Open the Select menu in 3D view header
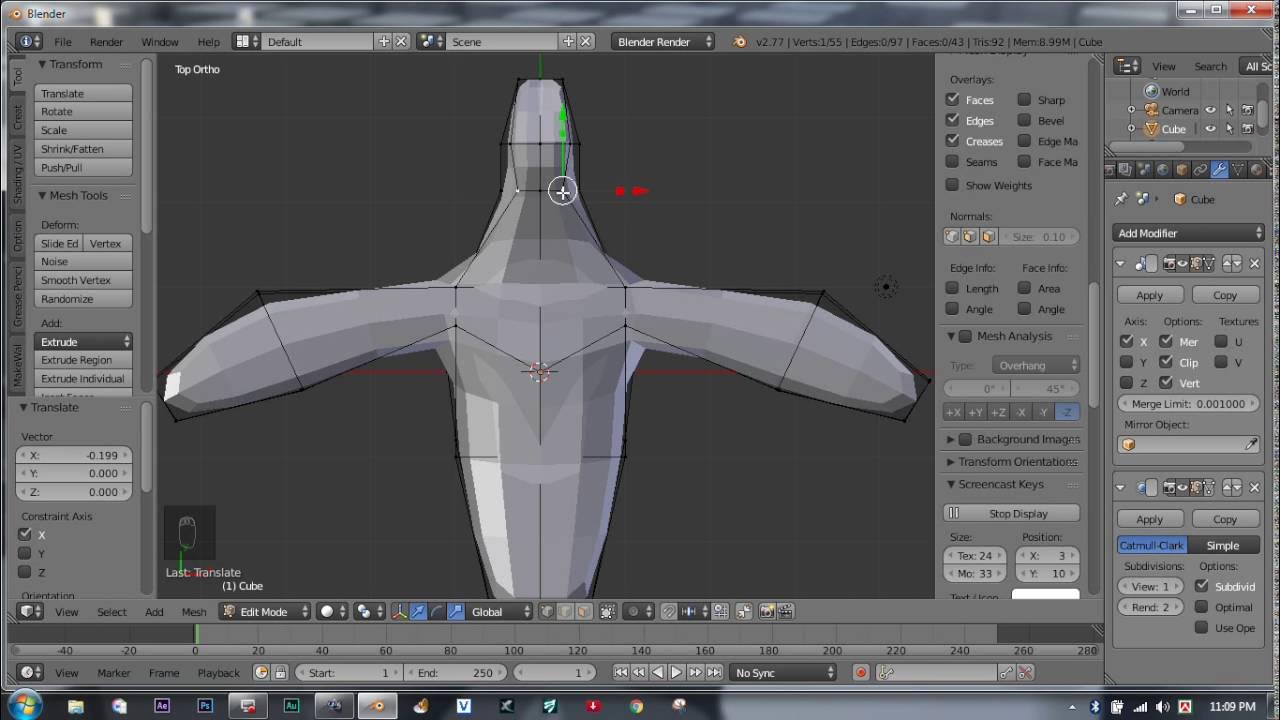This screenshot has width=1280, height=720. (x=112, y=612)
